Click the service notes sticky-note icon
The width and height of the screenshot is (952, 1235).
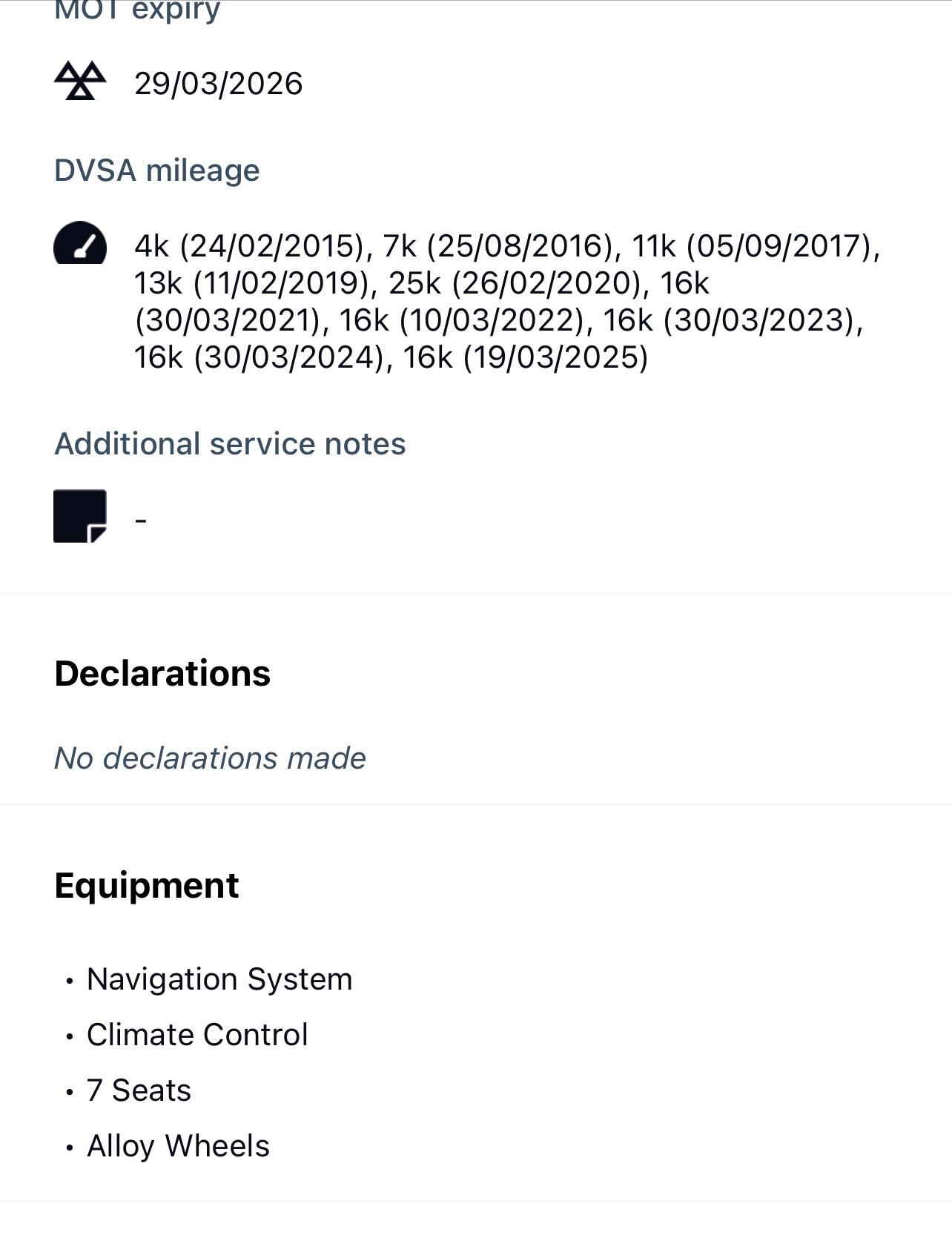[80, 516]
